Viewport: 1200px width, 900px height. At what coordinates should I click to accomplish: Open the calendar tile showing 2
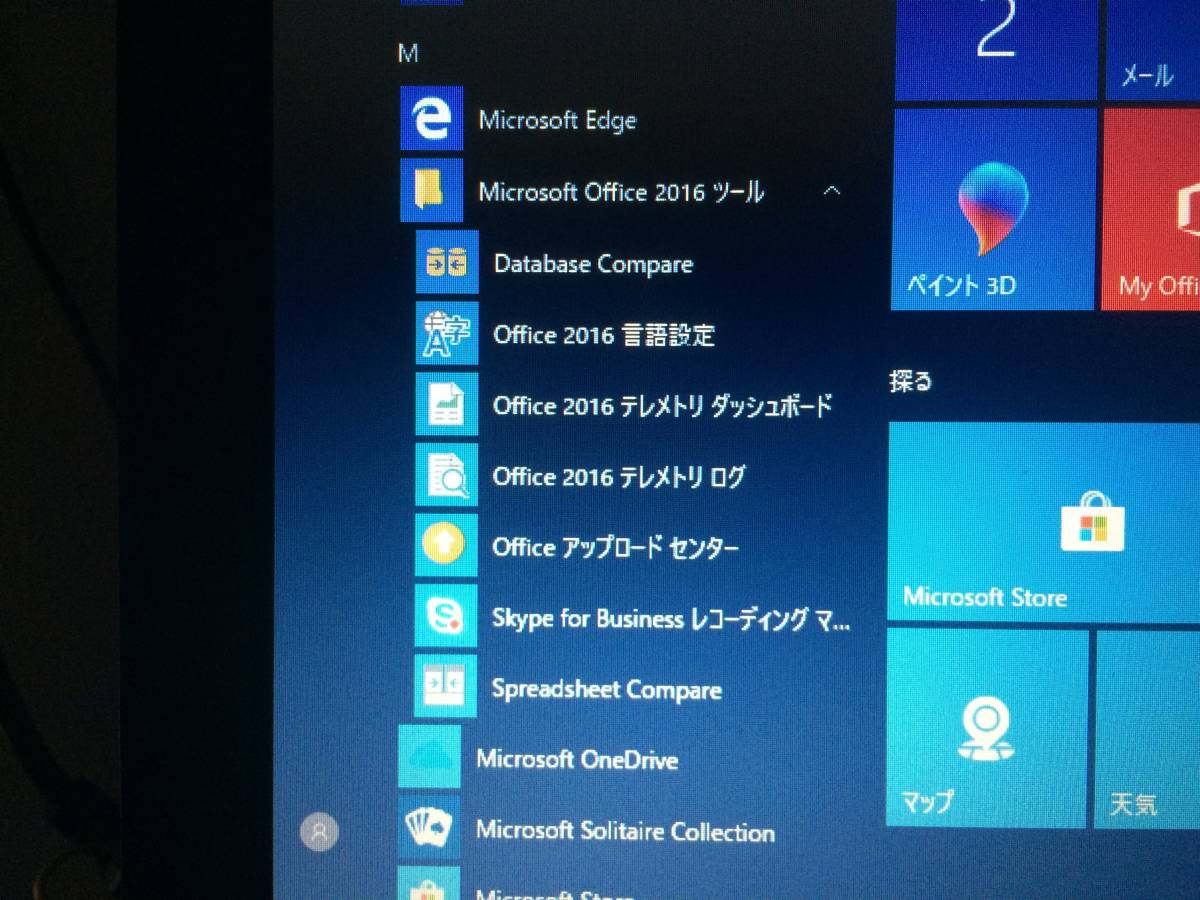coord(996,50)
